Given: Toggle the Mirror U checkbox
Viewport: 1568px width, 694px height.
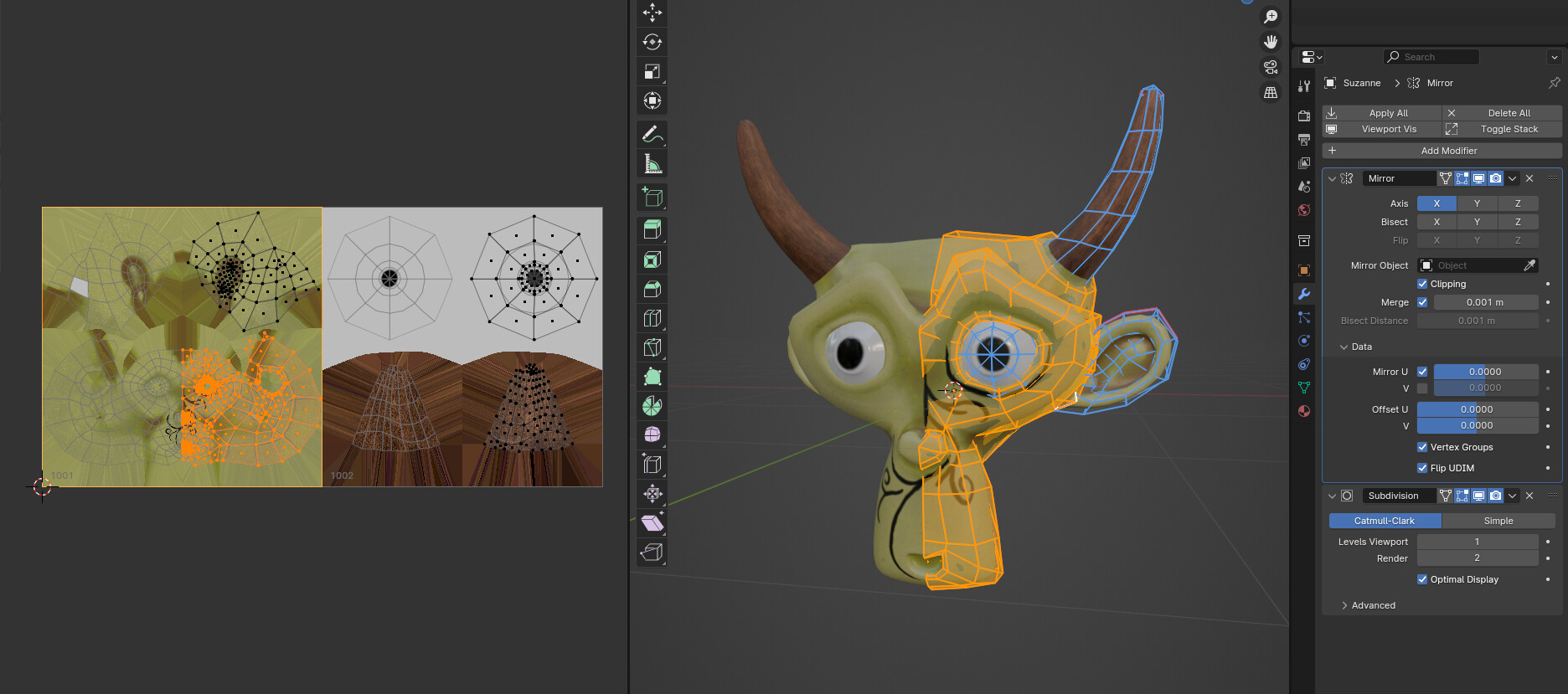Looking at the screenshot, I should coord(1422,372).
